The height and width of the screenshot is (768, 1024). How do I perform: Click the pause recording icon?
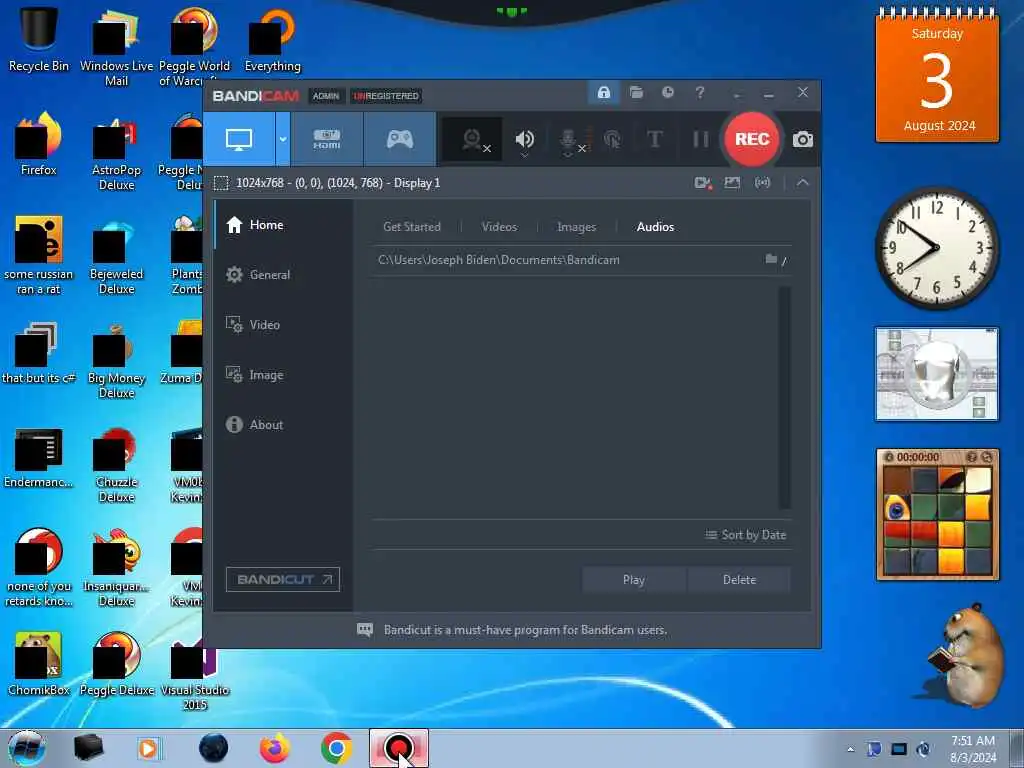point(700,139)
